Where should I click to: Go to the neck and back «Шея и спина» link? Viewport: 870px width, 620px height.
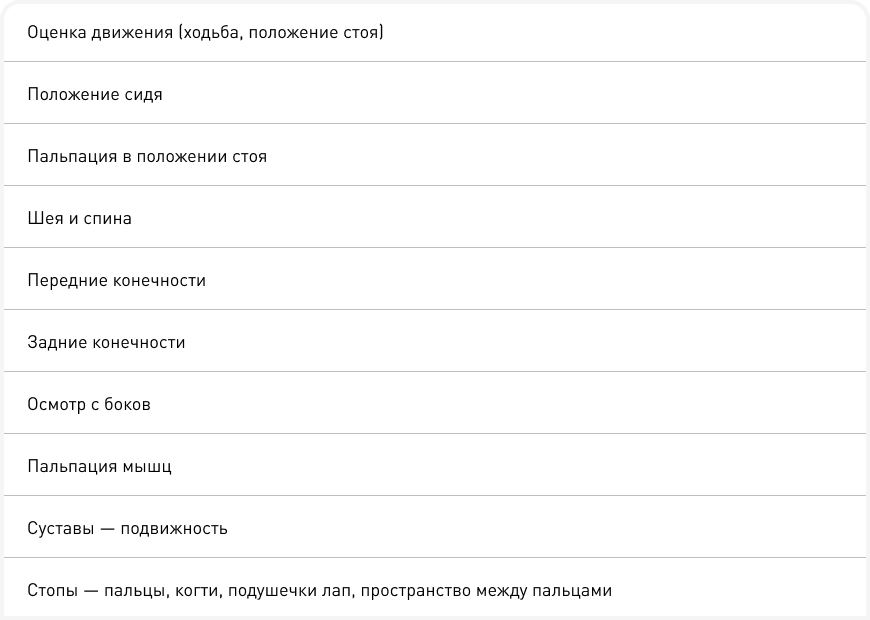click(x=80, y=219)
